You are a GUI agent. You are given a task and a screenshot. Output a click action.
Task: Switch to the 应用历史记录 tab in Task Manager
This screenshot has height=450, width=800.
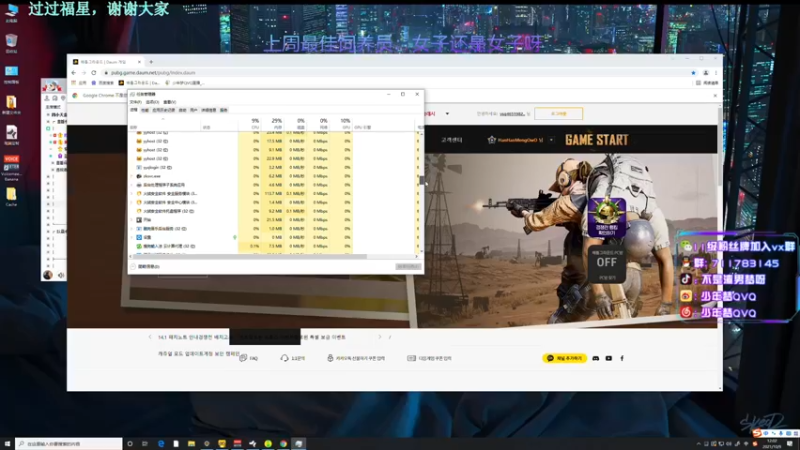[164, 110]
